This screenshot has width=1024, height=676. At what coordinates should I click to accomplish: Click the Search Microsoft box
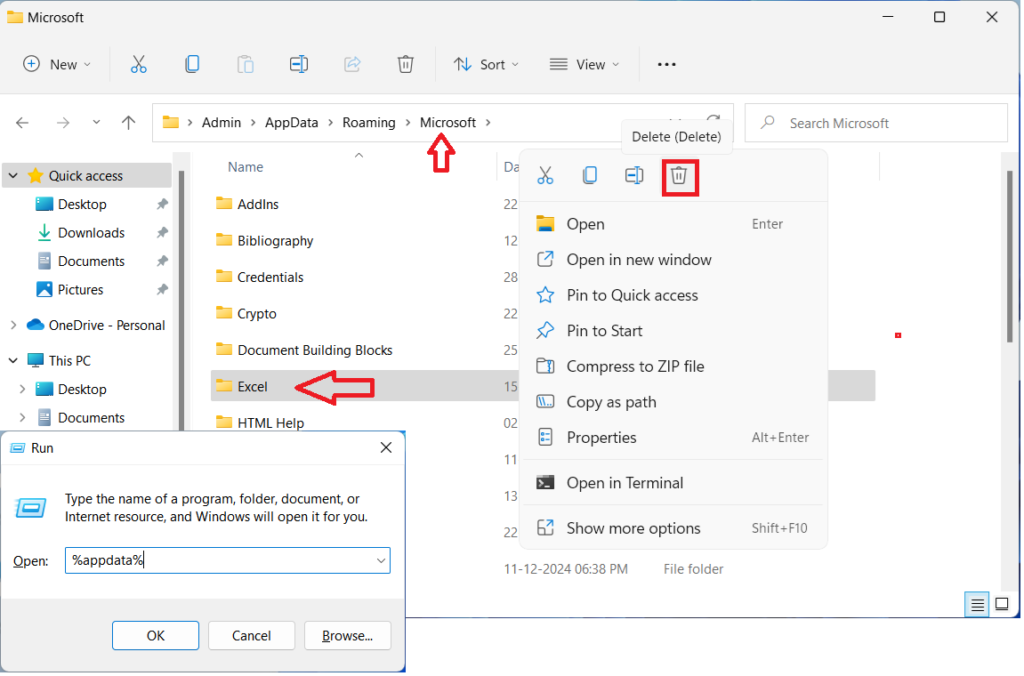(x=876, y=123)
